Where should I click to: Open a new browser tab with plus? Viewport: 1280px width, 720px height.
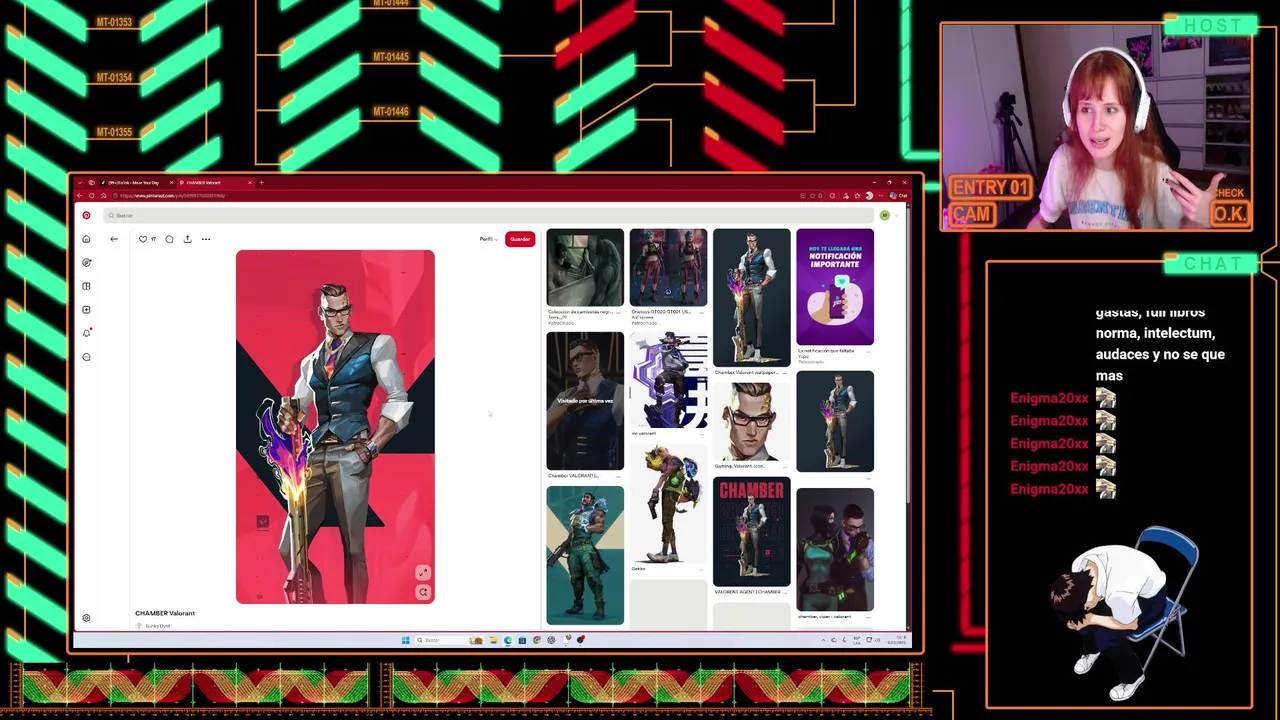click(261, 182)
